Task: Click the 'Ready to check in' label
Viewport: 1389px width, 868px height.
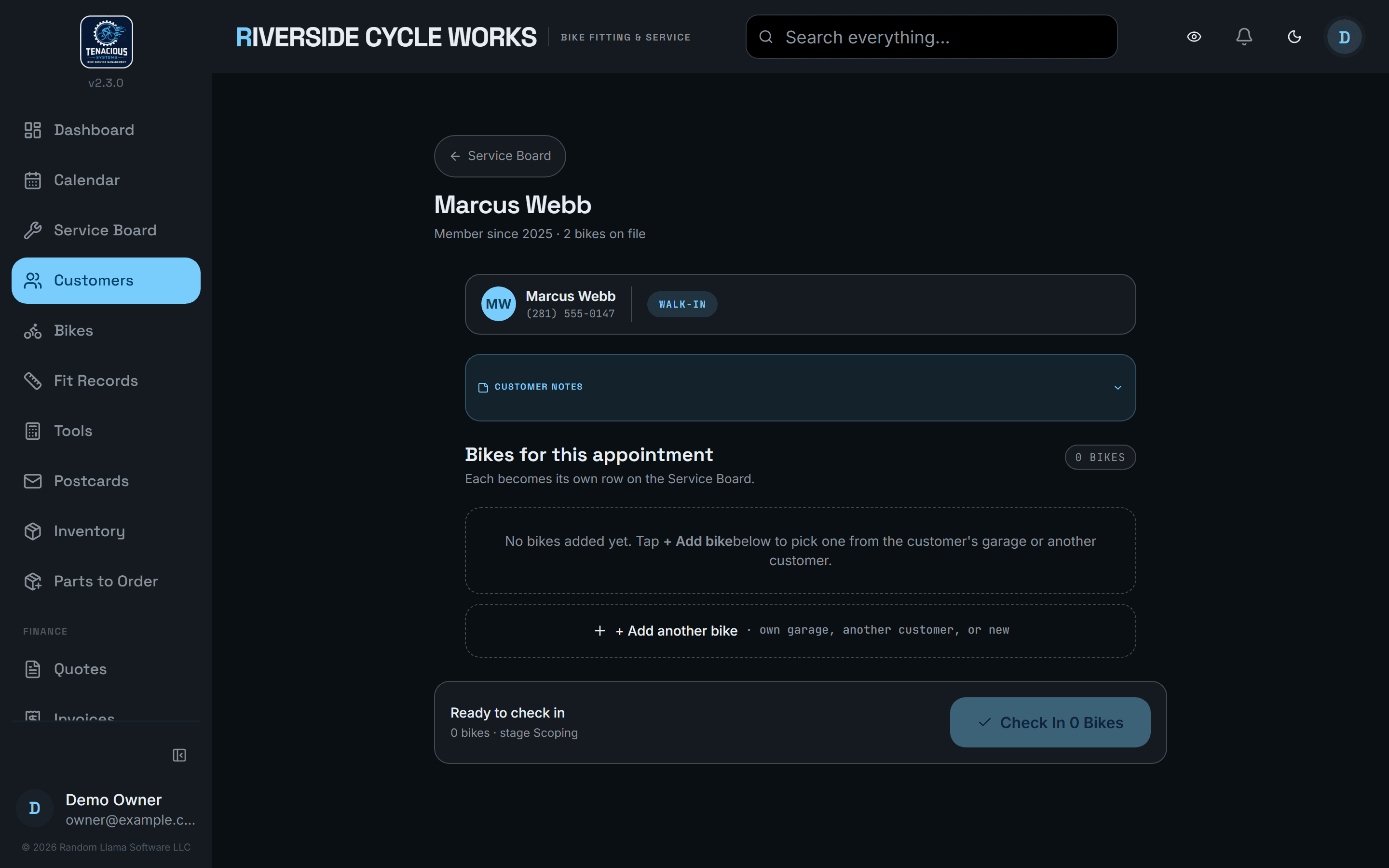Action: tap(507, 713)
